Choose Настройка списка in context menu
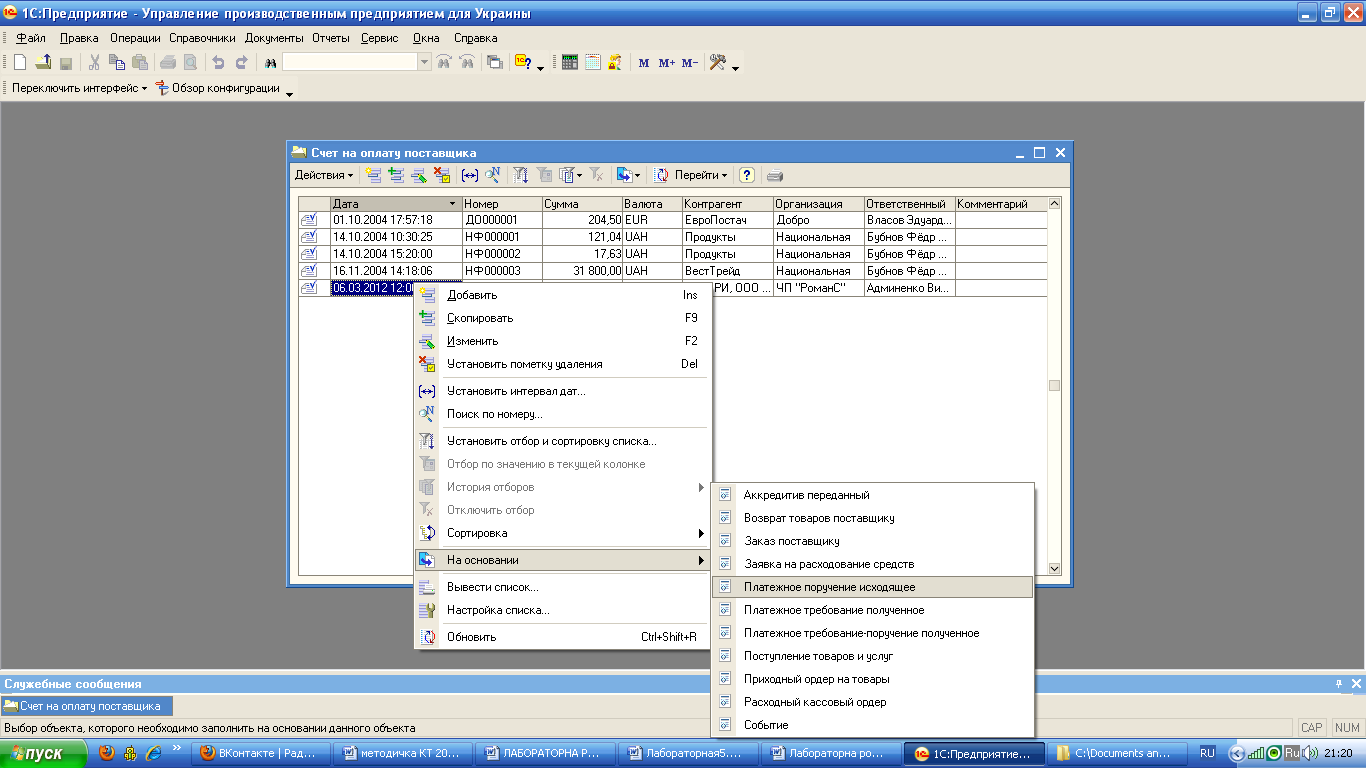 [562, 610]
